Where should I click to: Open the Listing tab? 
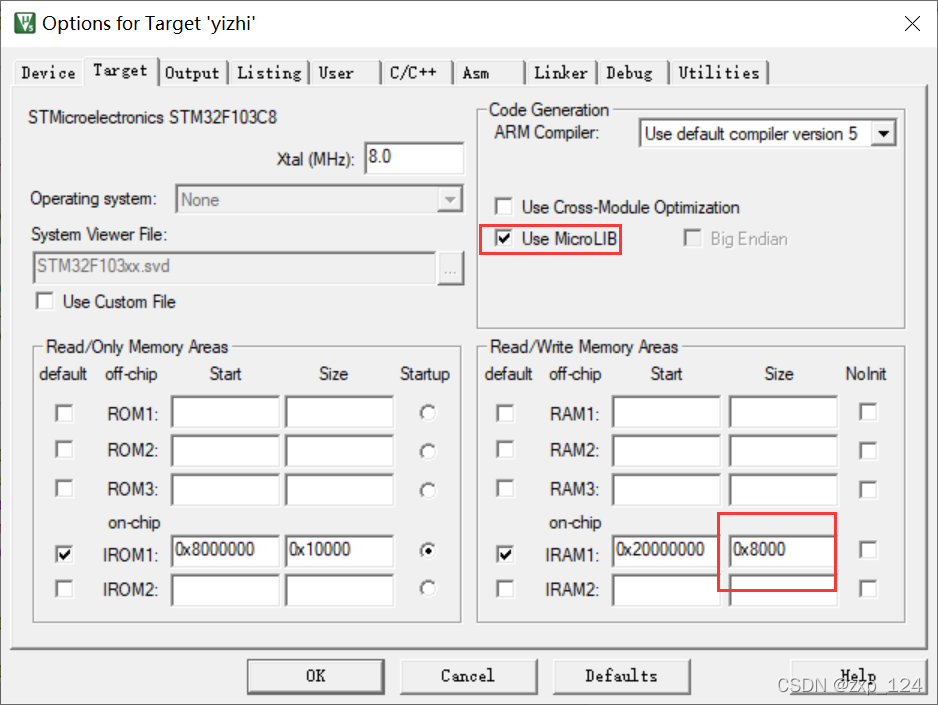tap(269, 73)
